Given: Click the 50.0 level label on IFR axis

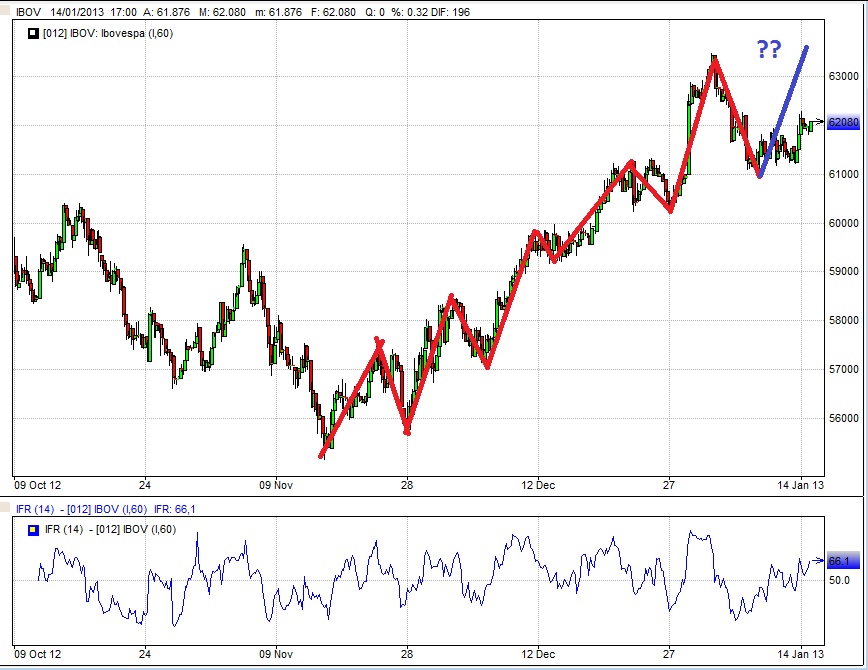Looking at the screenshot, I should 838,580.
